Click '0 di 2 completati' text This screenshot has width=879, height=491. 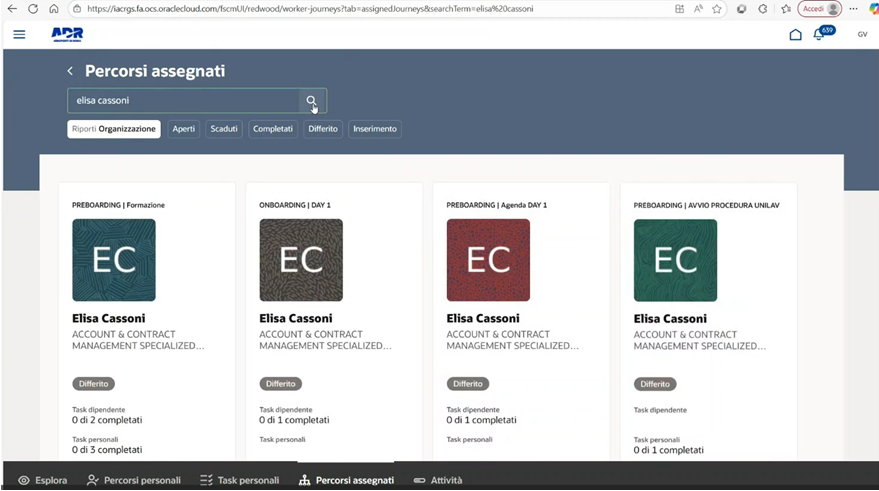pyautogui.click(x=107, y=420)
